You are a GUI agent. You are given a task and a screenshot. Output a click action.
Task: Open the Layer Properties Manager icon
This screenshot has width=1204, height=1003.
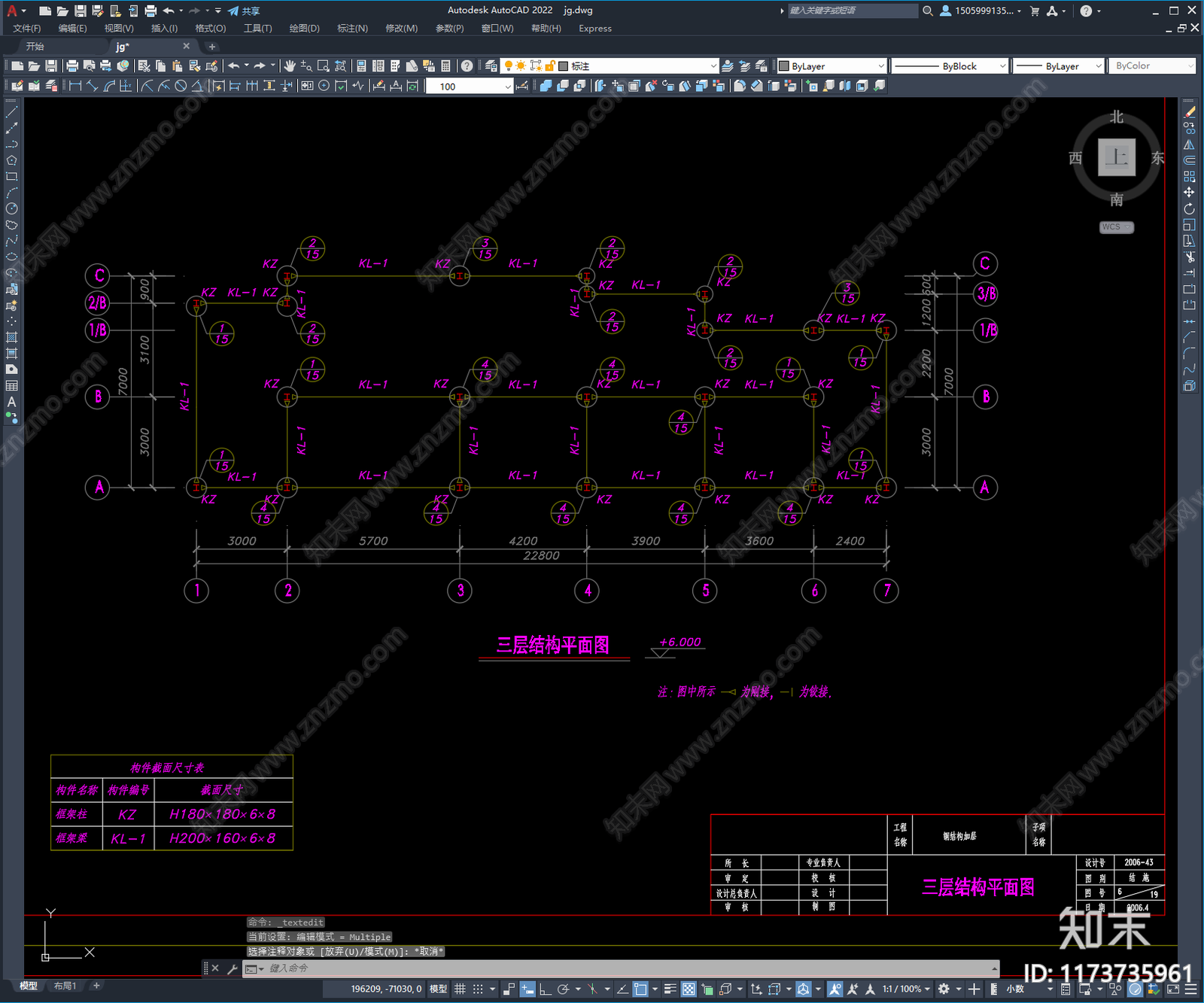(491, 66)
